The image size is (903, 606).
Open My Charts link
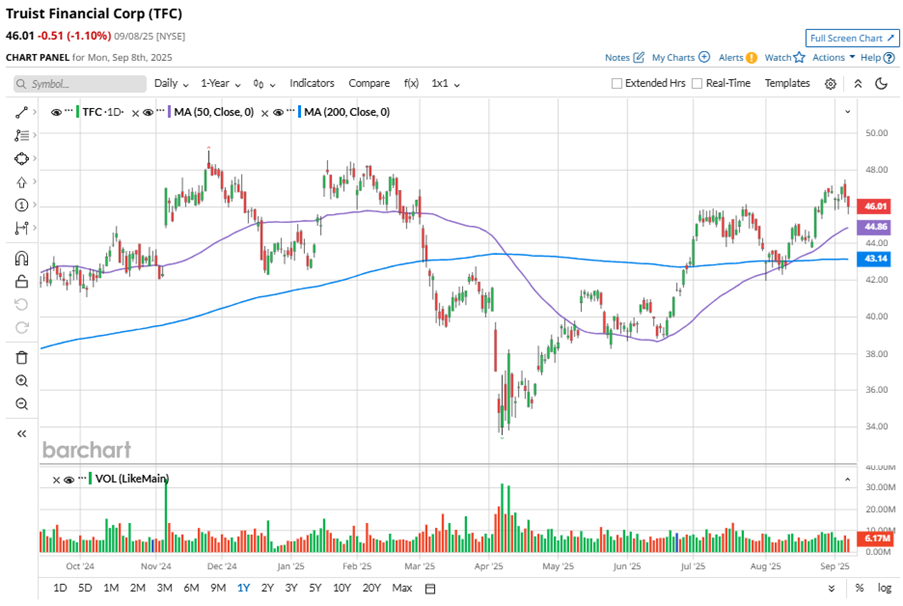point(681,58)
